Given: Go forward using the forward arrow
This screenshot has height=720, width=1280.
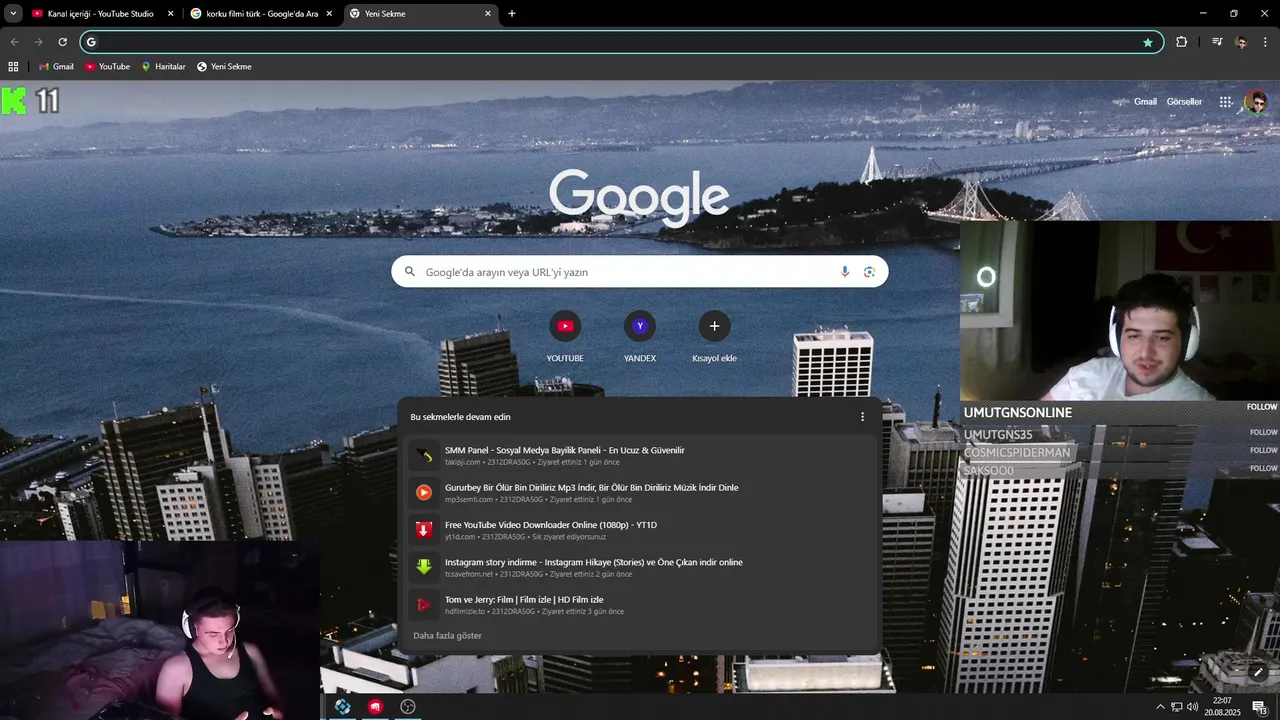Looking at the screenshot, I should coord(38,42).
